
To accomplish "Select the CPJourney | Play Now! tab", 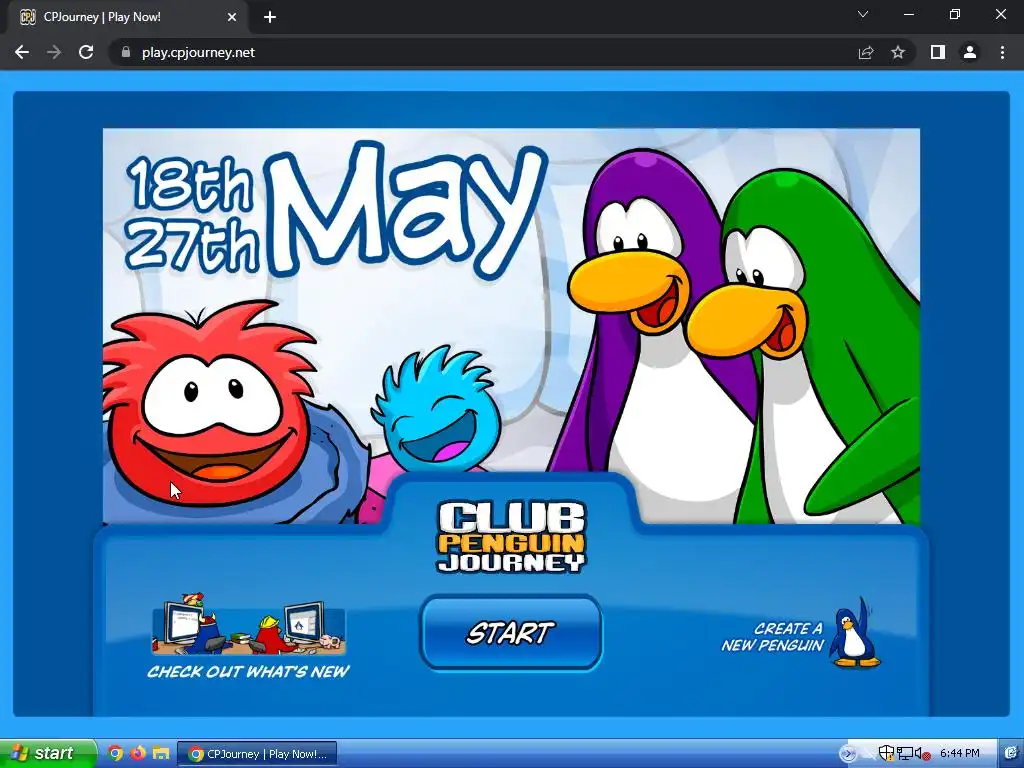I will pos(127,17).
